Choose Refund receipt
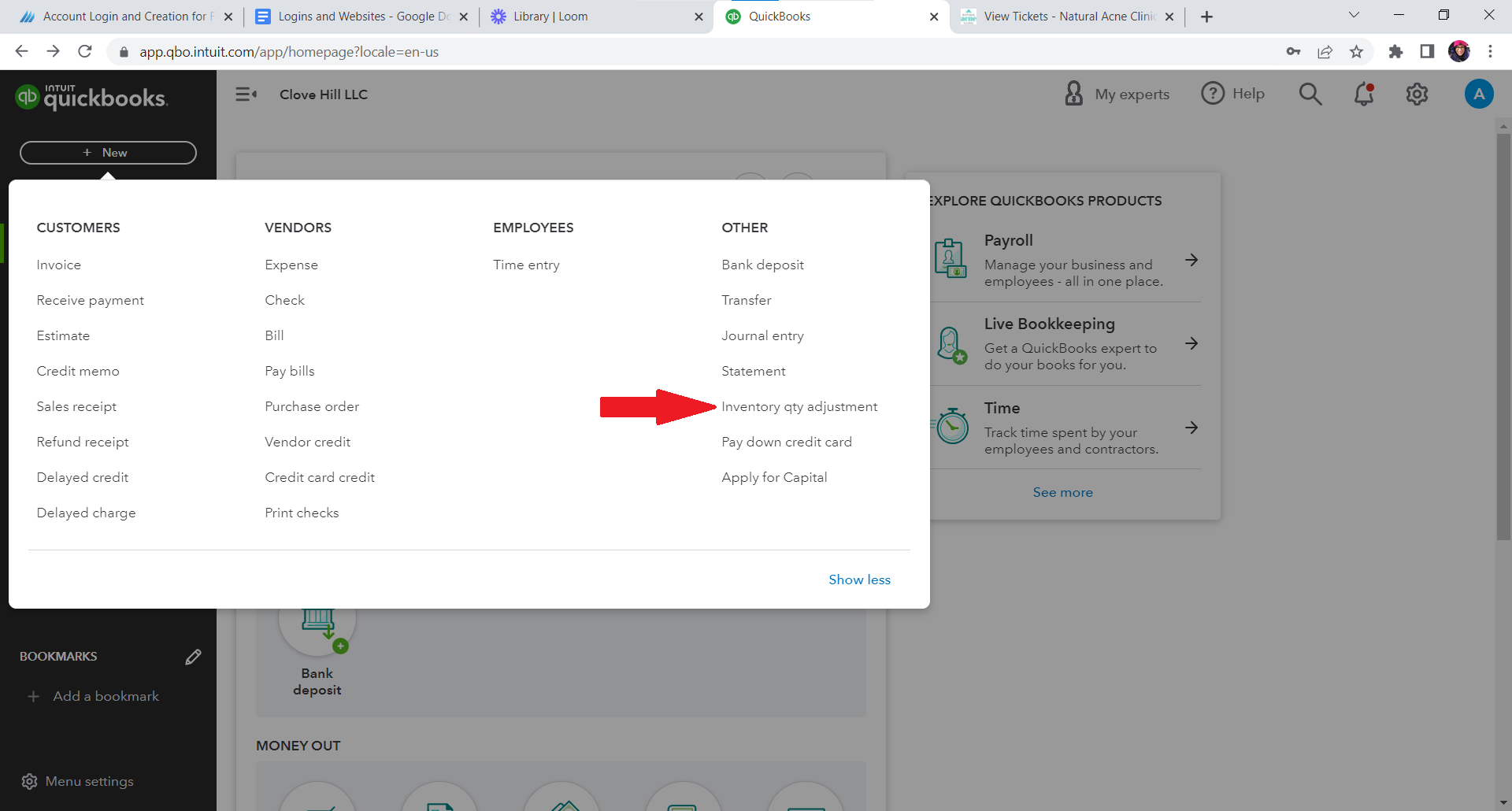1512x811 pixels. pyautogui.click(x=83, y=442)
